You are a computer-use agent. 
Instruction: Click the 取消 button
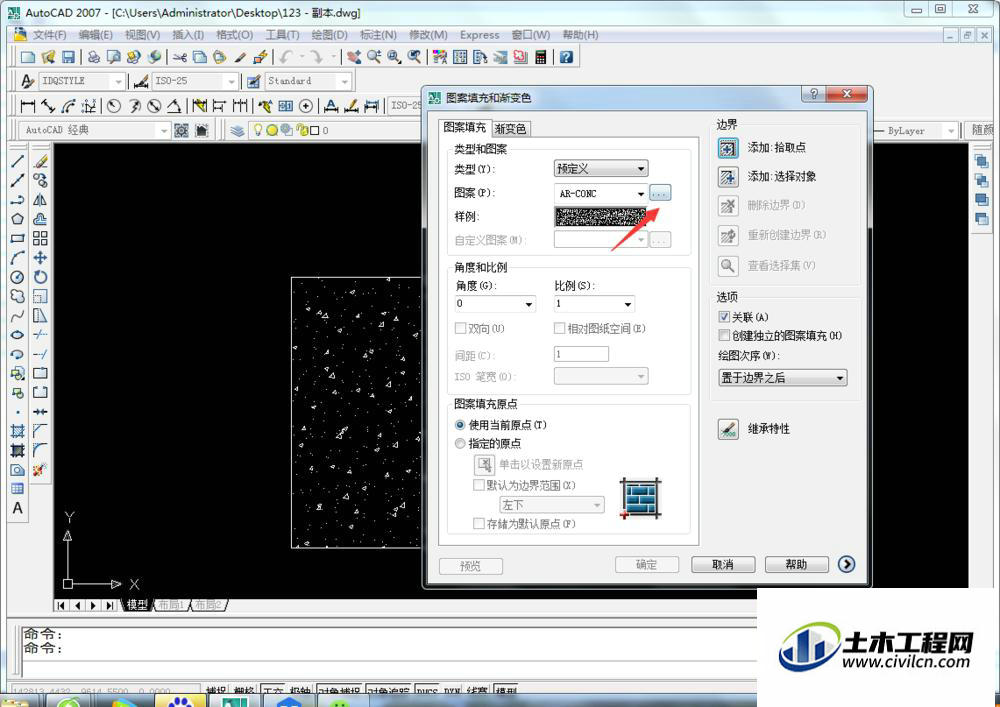coord(723,565)
